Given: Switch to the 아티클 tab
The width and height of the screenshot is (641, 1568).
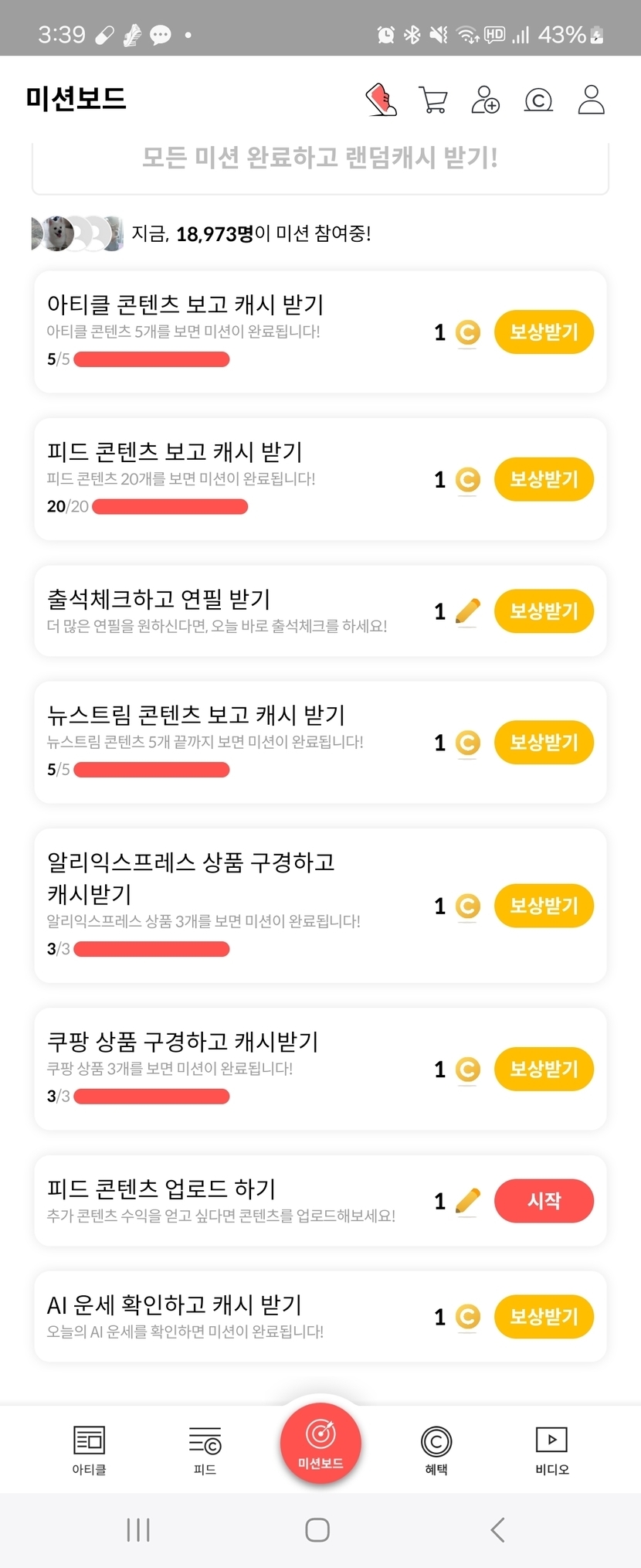Looking at the screenshot, I should coord(89,1450).
